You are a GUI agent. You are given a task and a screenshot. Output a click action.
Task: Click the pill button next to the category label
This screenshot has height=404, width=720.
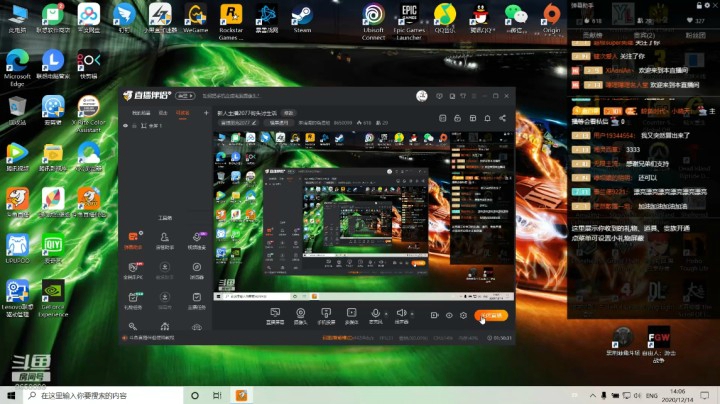click(279, 123)
